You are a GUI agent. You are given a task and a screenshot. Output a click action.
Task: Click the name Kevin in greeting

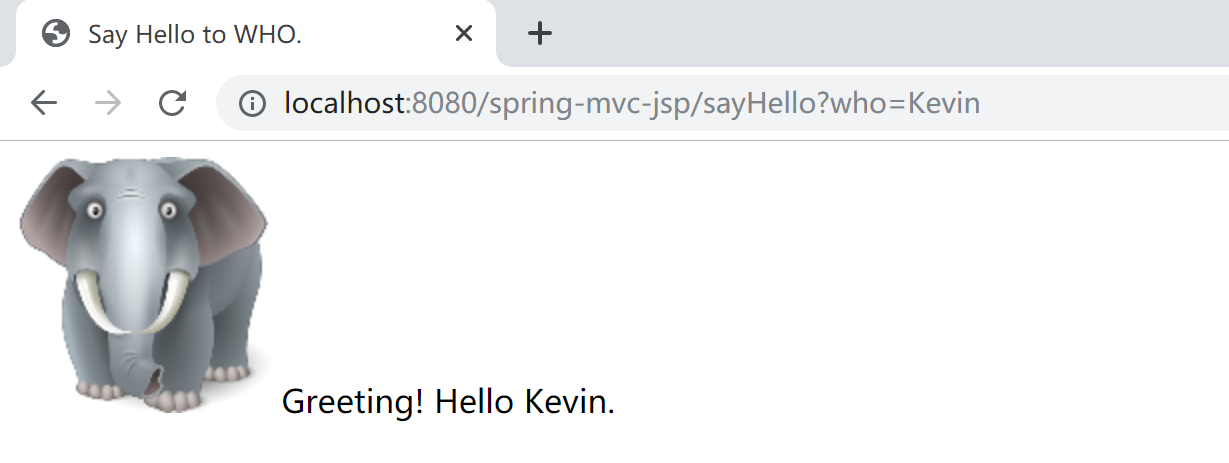click(568, 402)
